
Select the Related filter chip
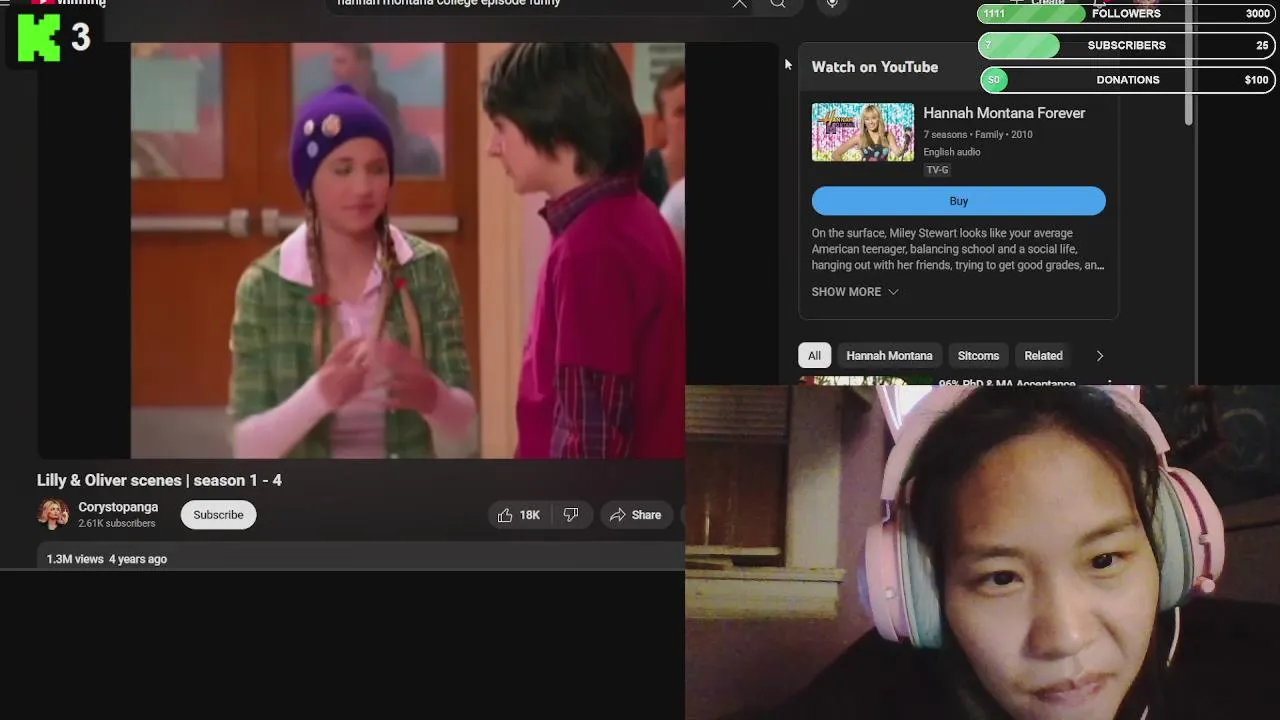[1043, 356]
